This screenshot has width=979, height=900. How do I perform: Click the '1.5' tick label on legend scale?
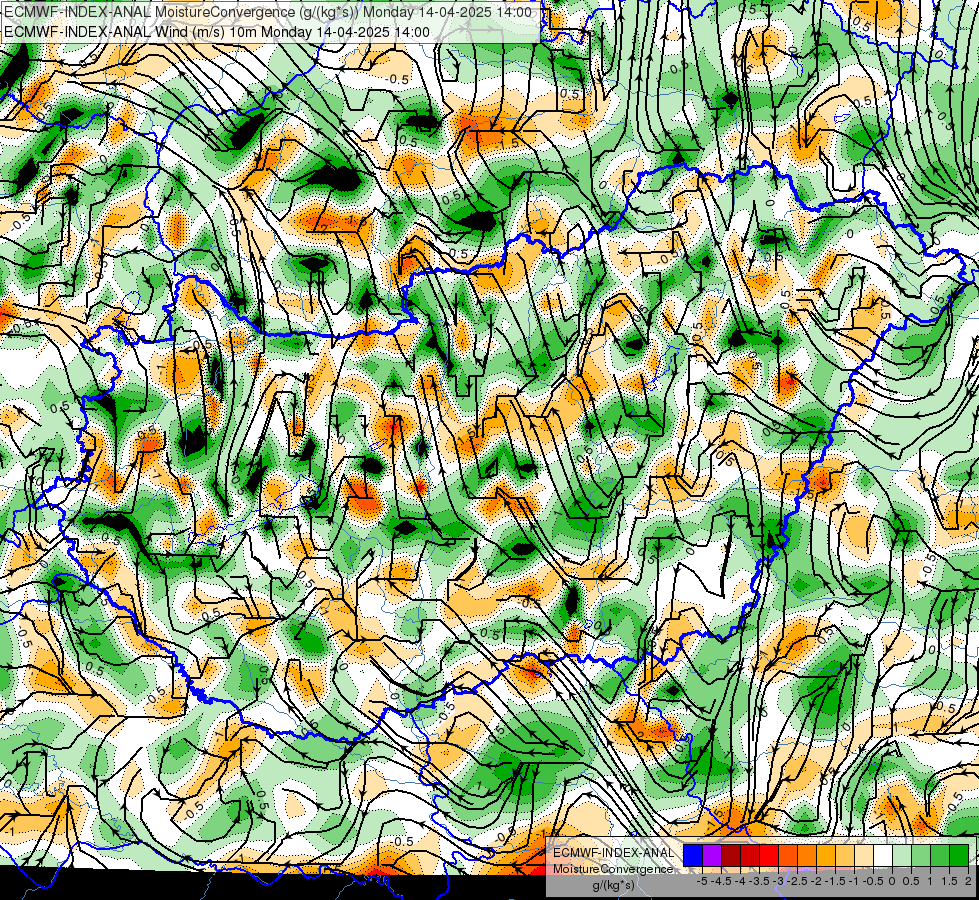(949, 881)
